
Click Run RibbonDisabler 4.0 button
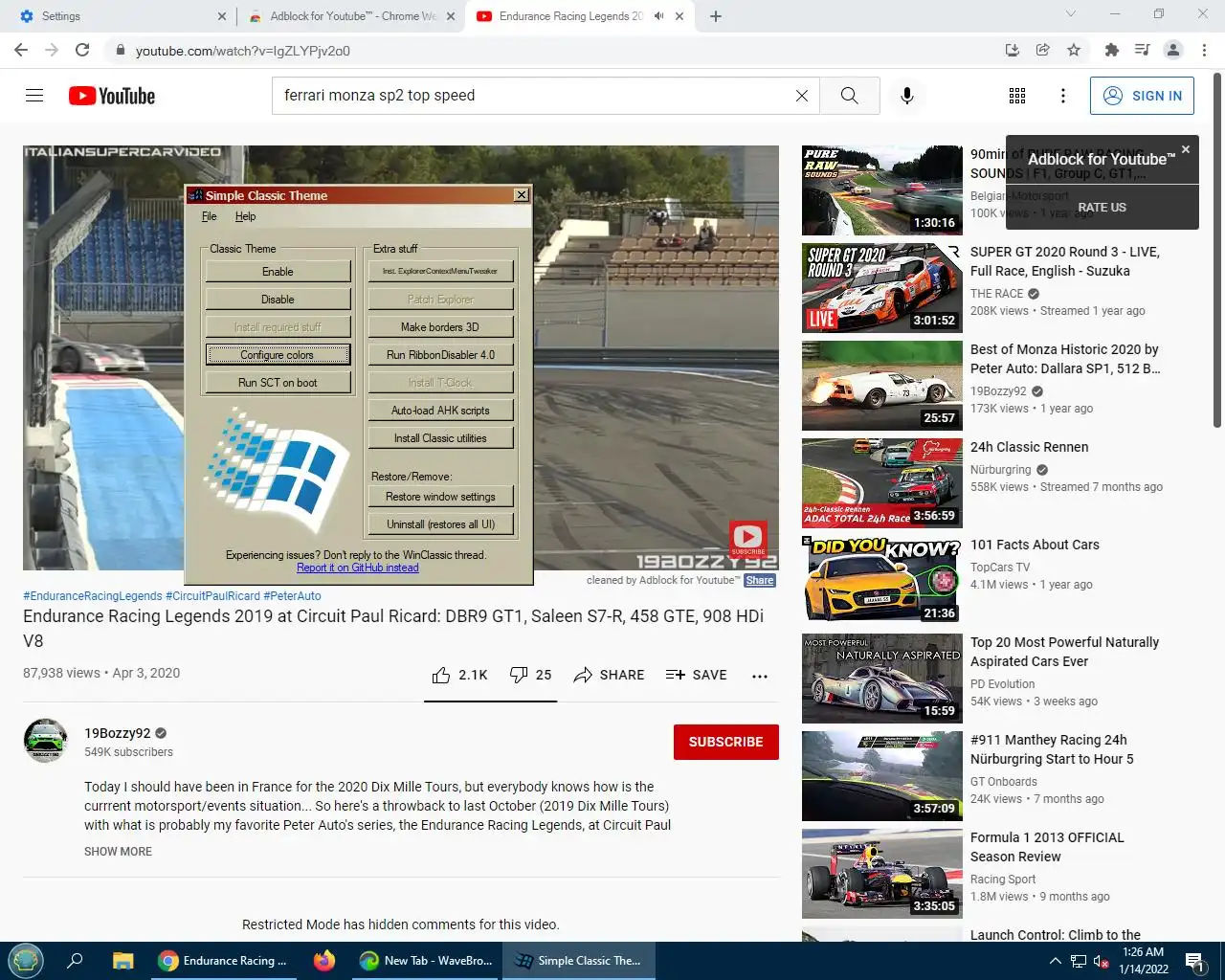click(440, 355)
